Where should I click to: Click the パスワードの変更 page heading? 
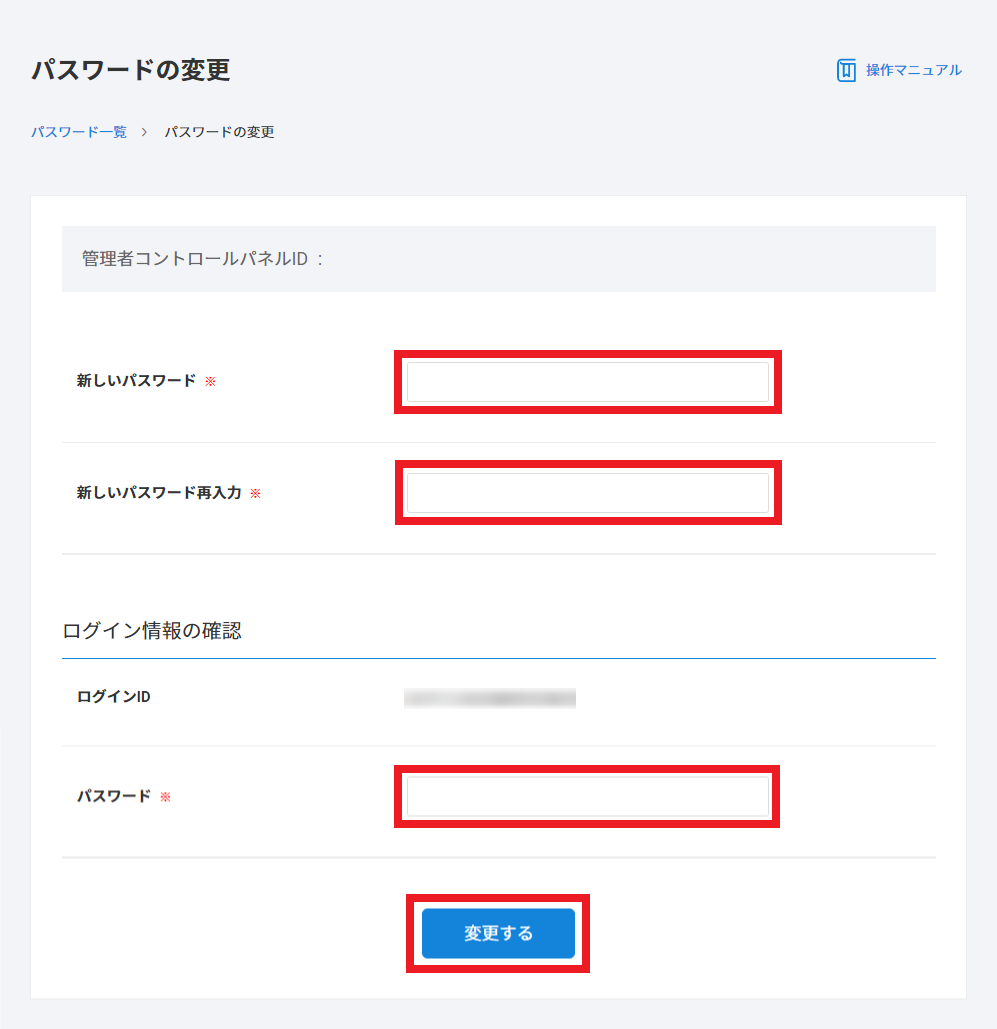(131, 70)
